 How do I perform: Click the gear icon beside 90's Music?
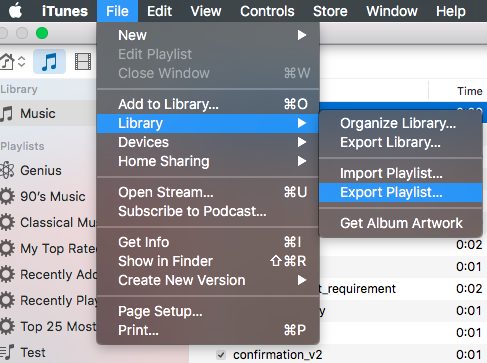tap(7, 196)
